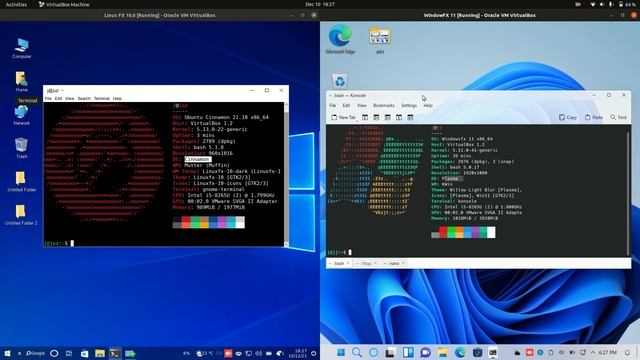Open the notification bell in WindowFX taskbar
Image resolution: width=640 pixels, height=360 pixels.
627,353
